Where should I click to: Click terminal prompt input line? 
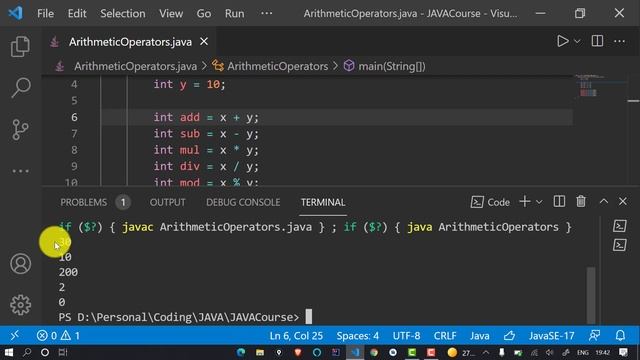point(185,317)
